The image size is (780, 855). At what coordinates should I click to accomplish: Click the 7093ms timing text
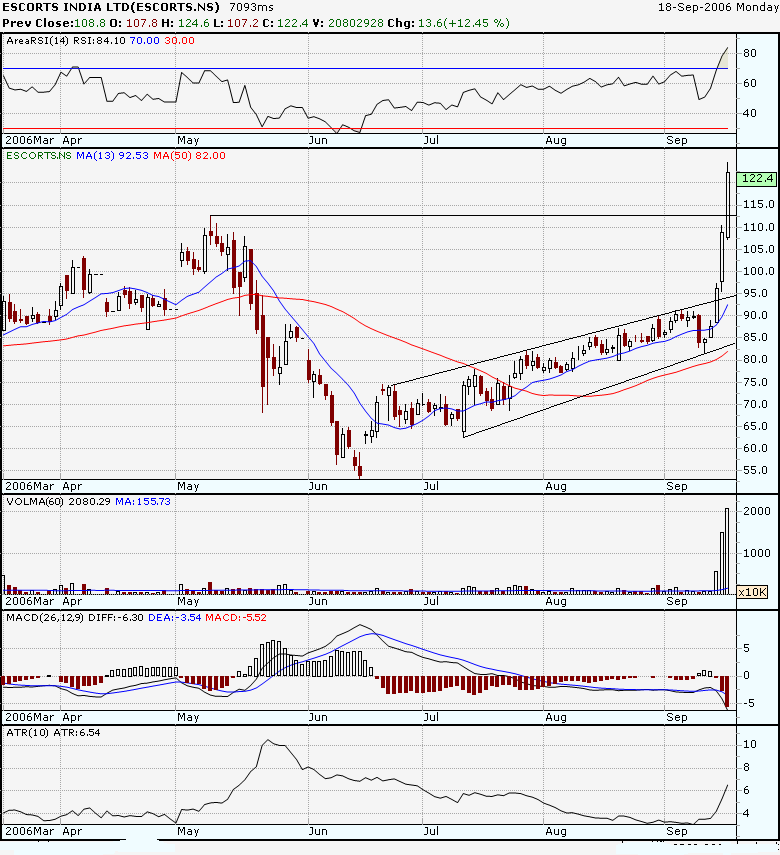(x=251, y=7)
